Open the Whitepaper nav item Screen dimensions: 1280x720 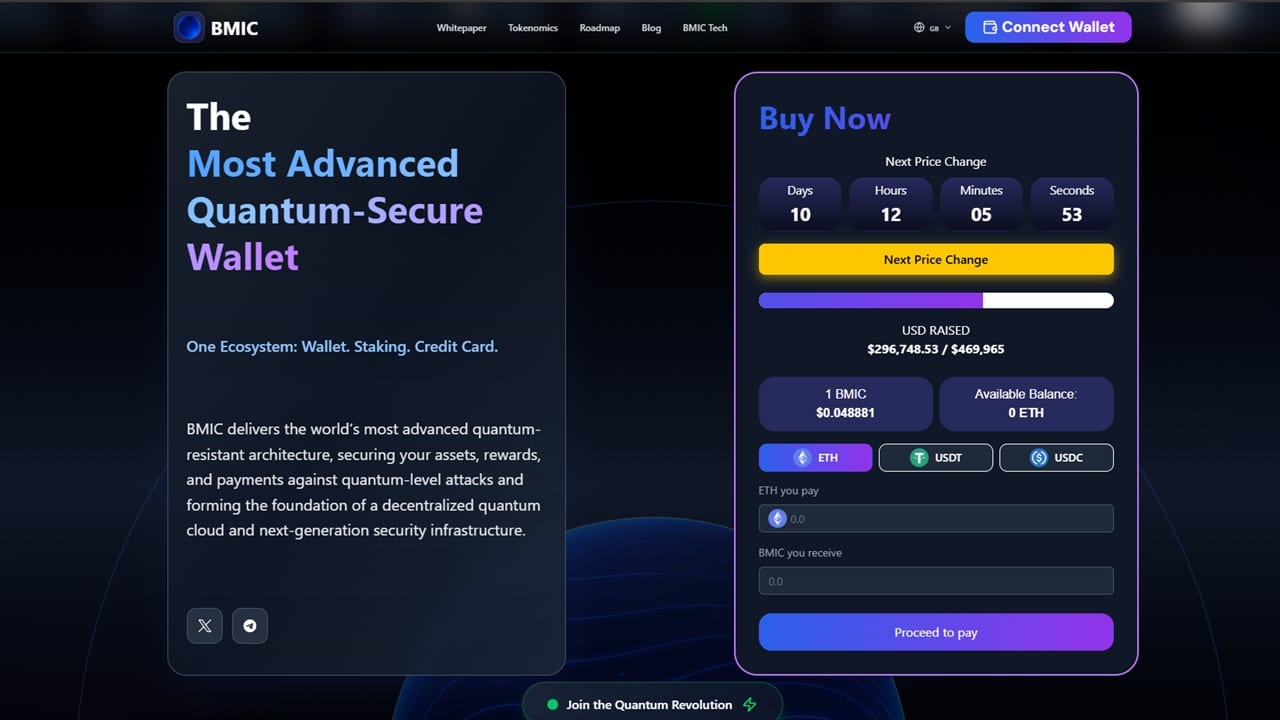[x=461, y=28]
